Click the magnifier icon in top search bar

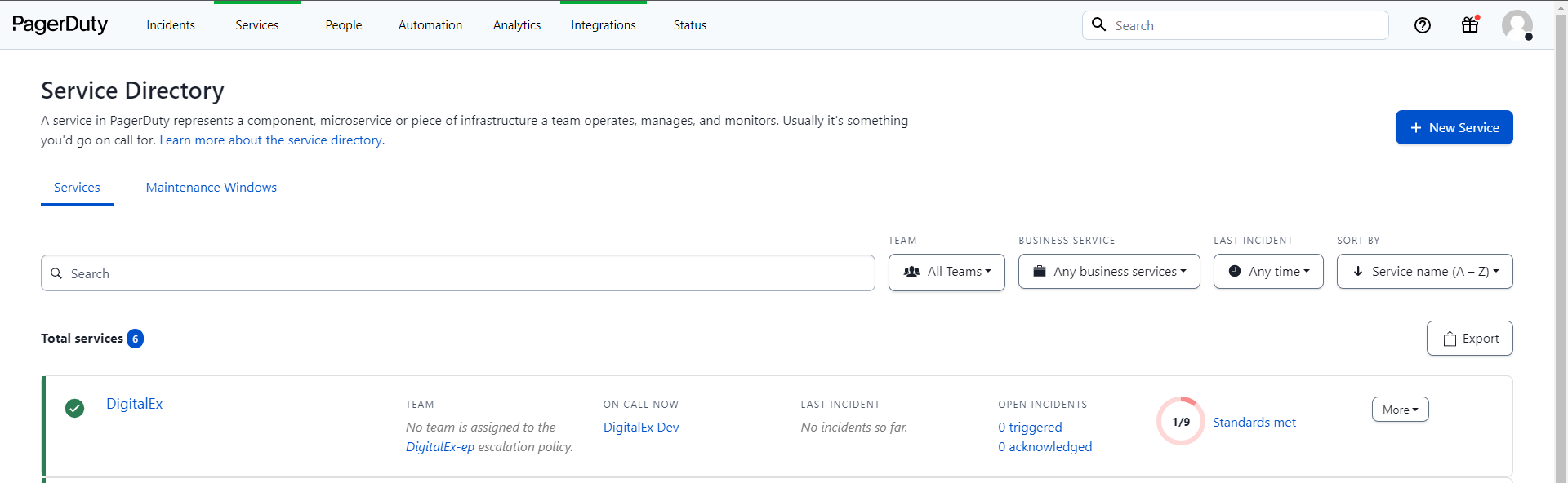coord(1099,25)
